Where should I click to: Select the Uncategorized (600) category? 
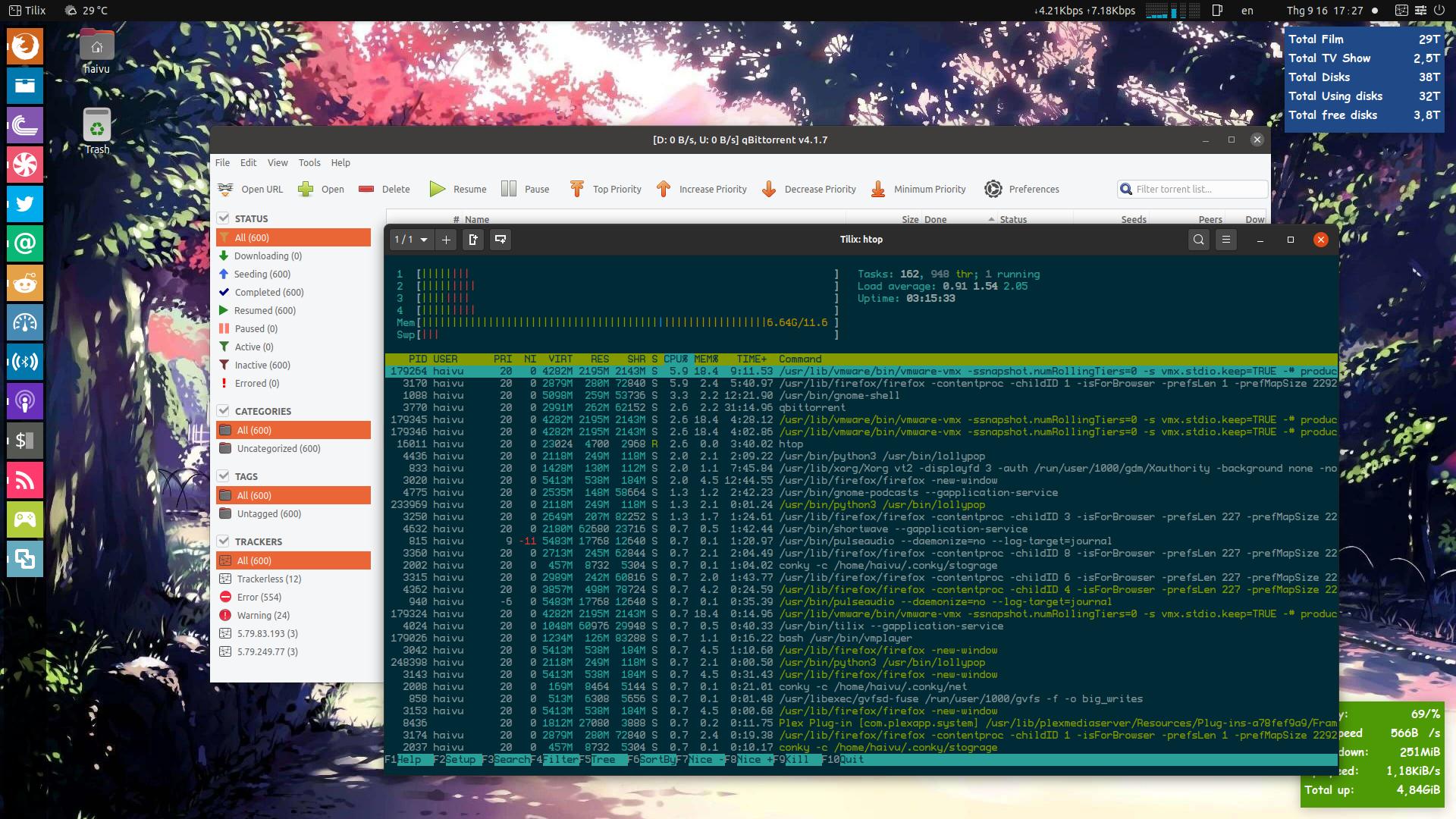(x=293, y=448)
